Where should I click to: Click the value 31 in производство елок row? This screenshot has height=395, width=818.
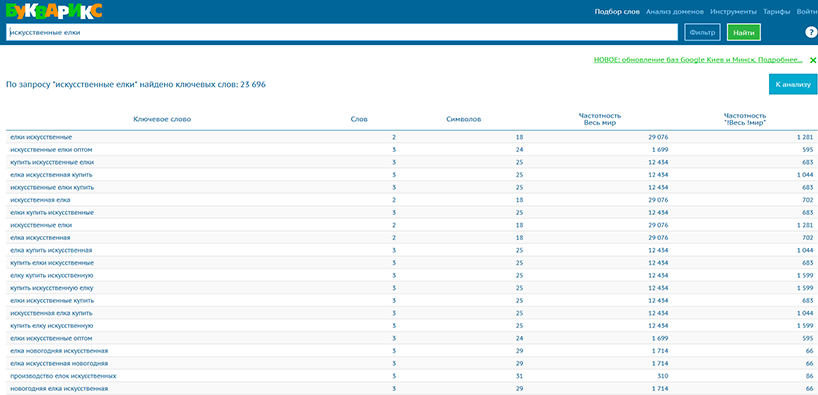[519, 376]
